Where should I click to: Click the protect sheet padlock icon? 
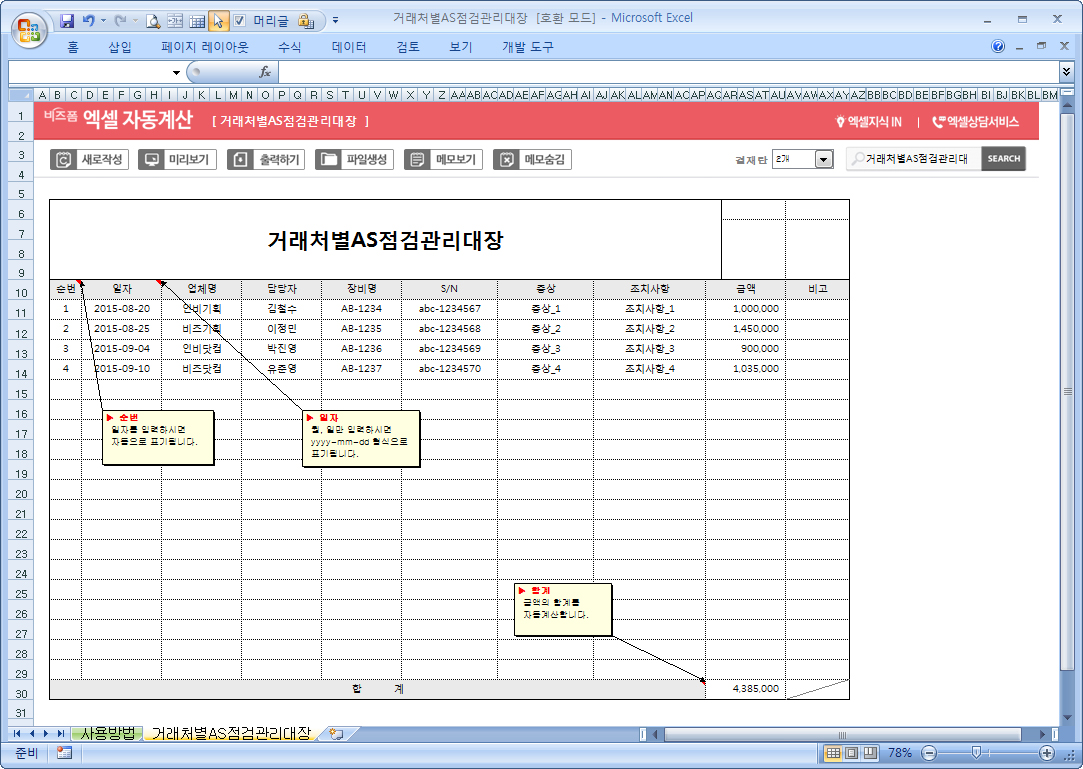(306, 21)
